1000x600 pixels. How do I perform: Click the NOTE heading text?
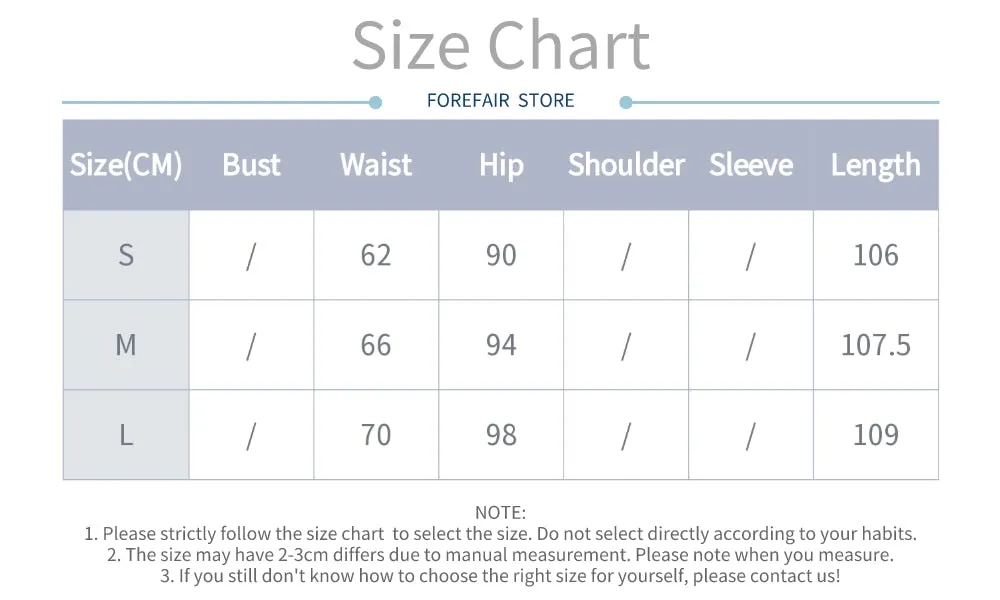pyautogui.click(x=501, y=513)
